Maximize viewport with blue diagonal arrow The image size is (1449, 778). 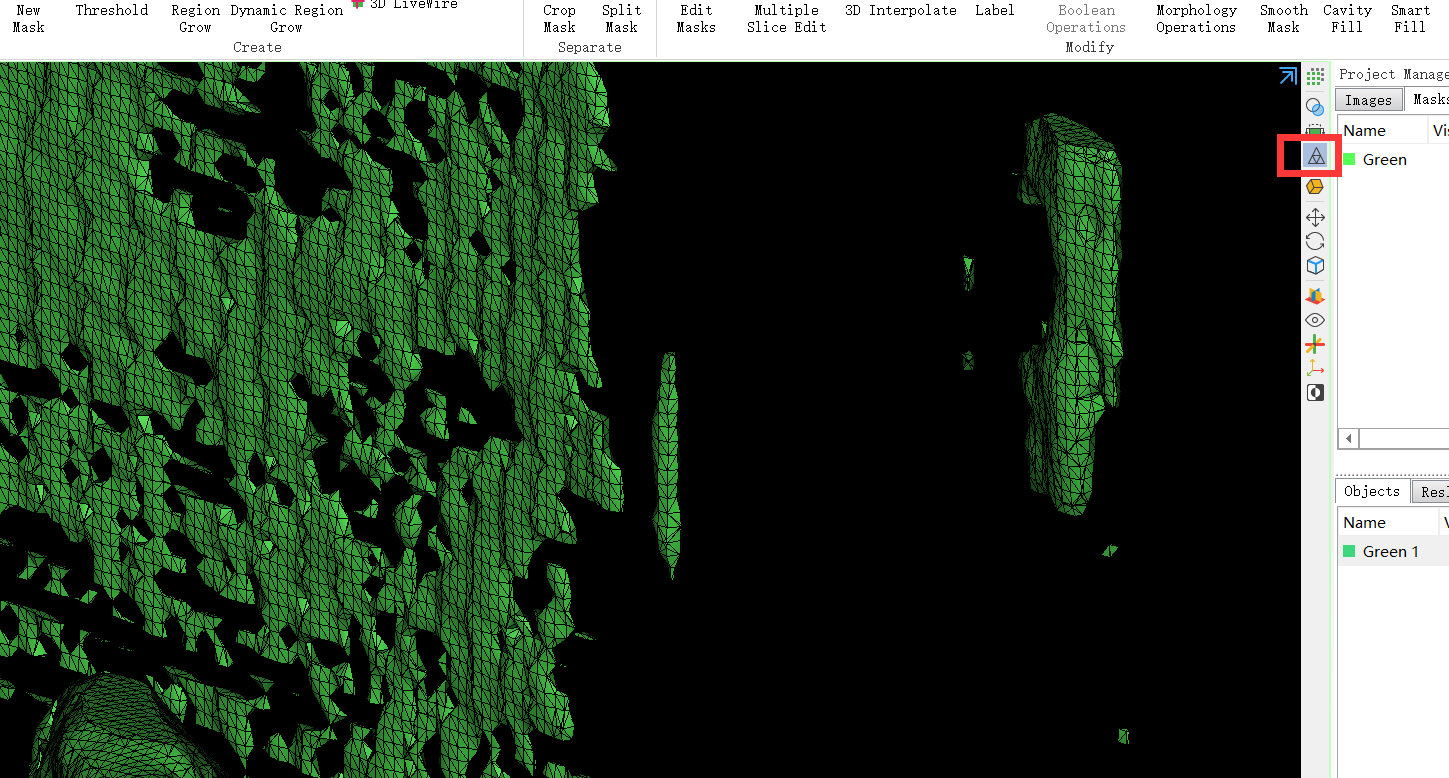point(1288,76)
